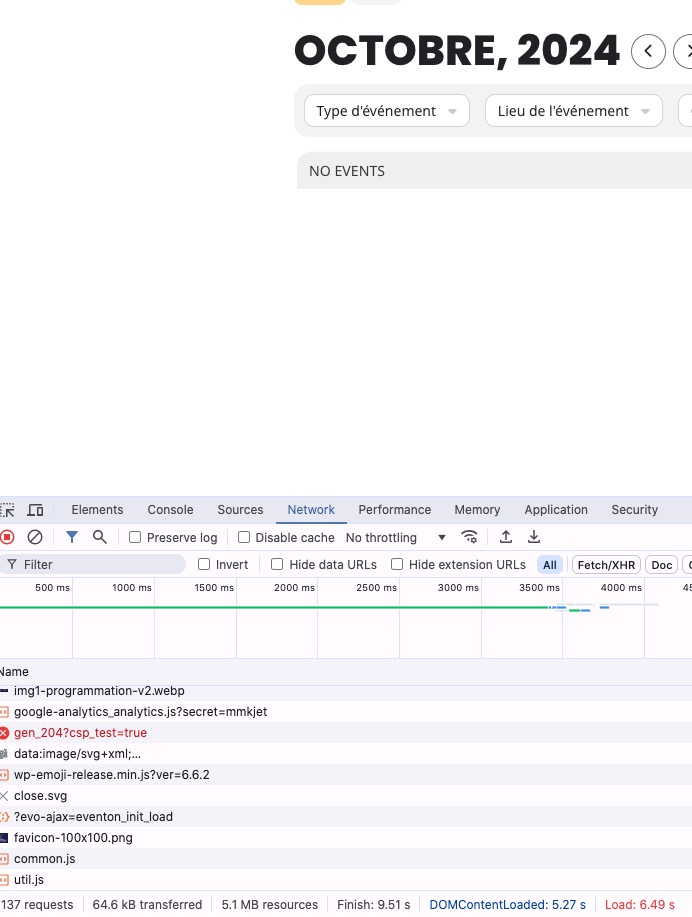Filter requests by Doc
Viewport: 692px width, 917px height.
click(x=662, y=565)
